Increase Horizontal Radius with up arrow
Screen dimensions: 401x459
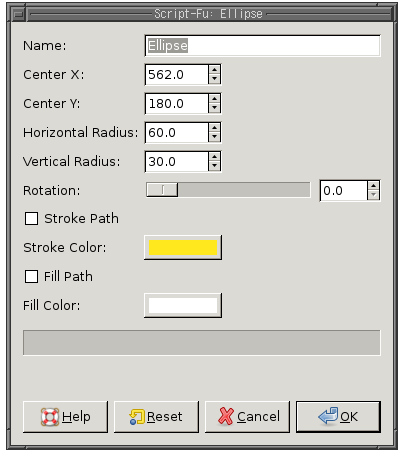[214, 128]
